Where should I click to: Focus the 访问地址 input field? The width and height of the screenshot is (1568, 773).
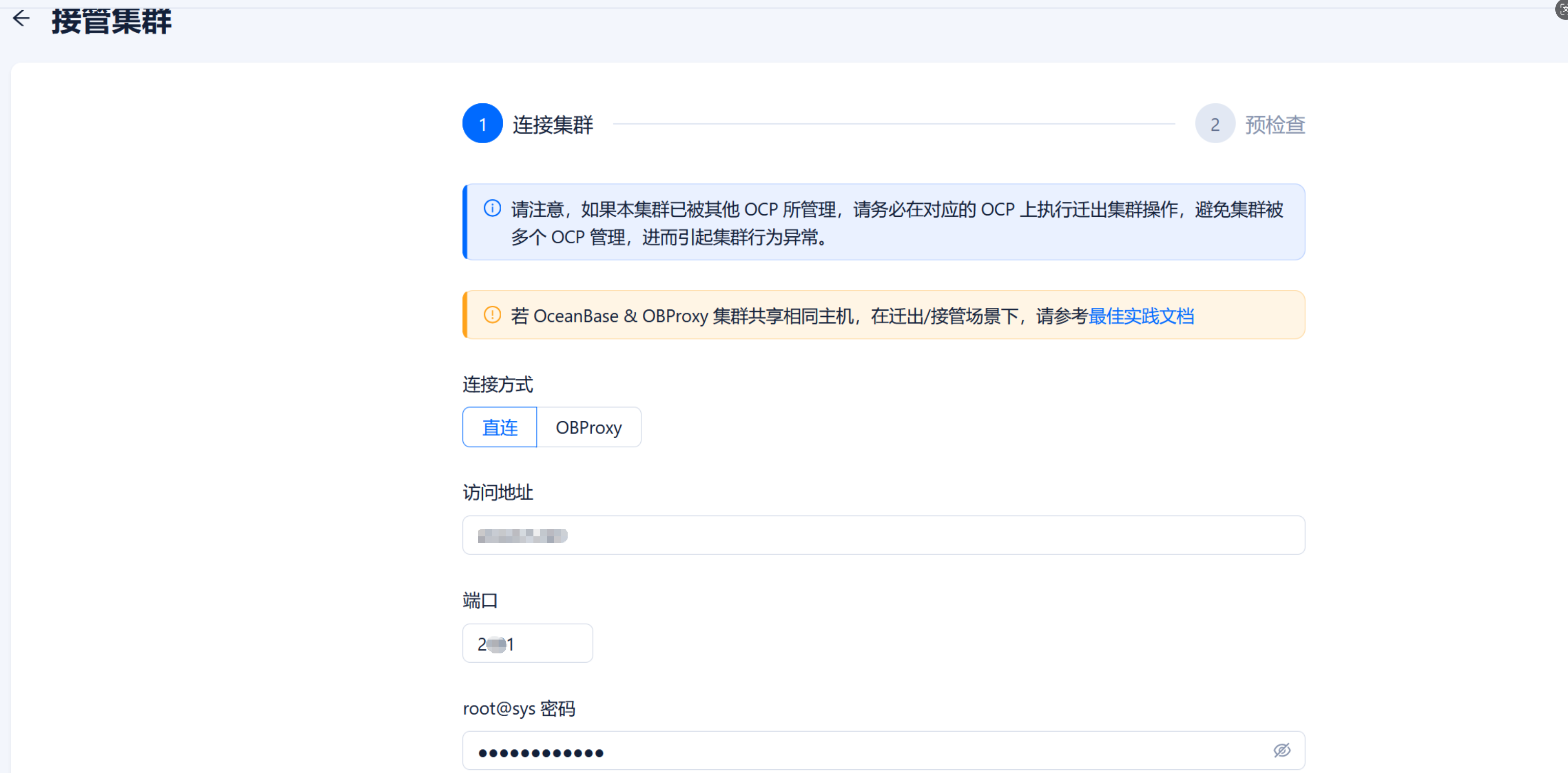[883, 536]
